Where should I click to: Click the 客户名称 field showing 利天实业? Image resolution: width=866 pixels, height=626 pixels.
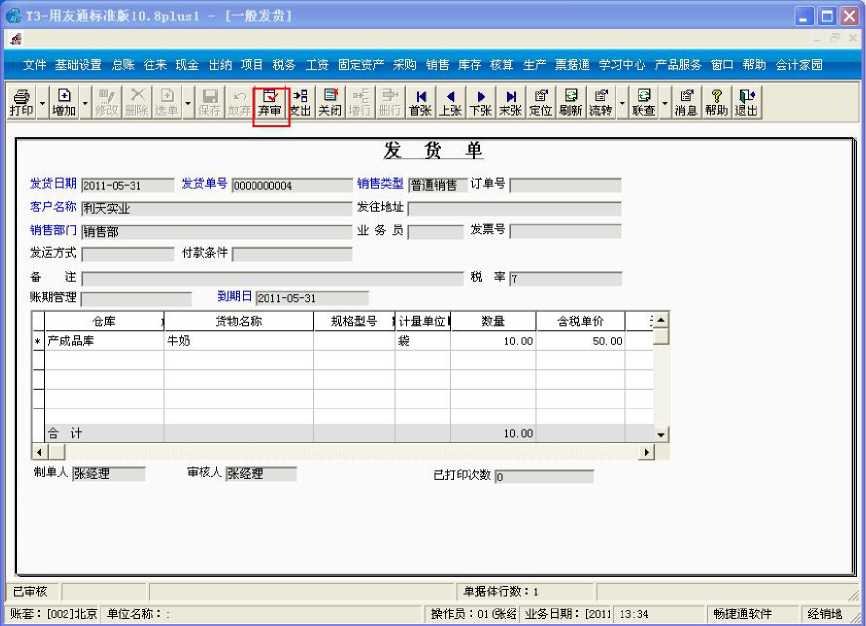click(x=216, y=208)
